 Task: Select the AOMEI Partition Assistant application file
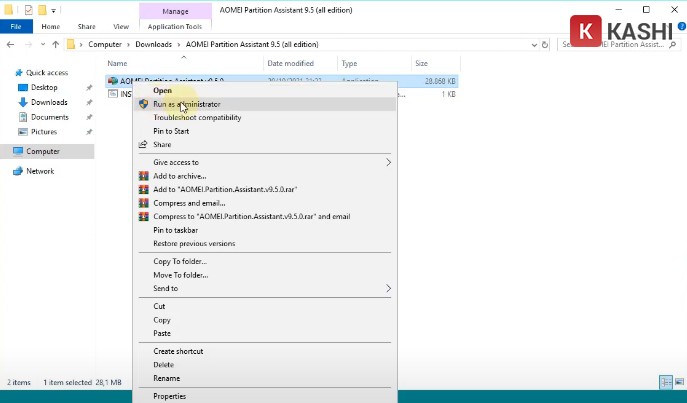[282, 81]
